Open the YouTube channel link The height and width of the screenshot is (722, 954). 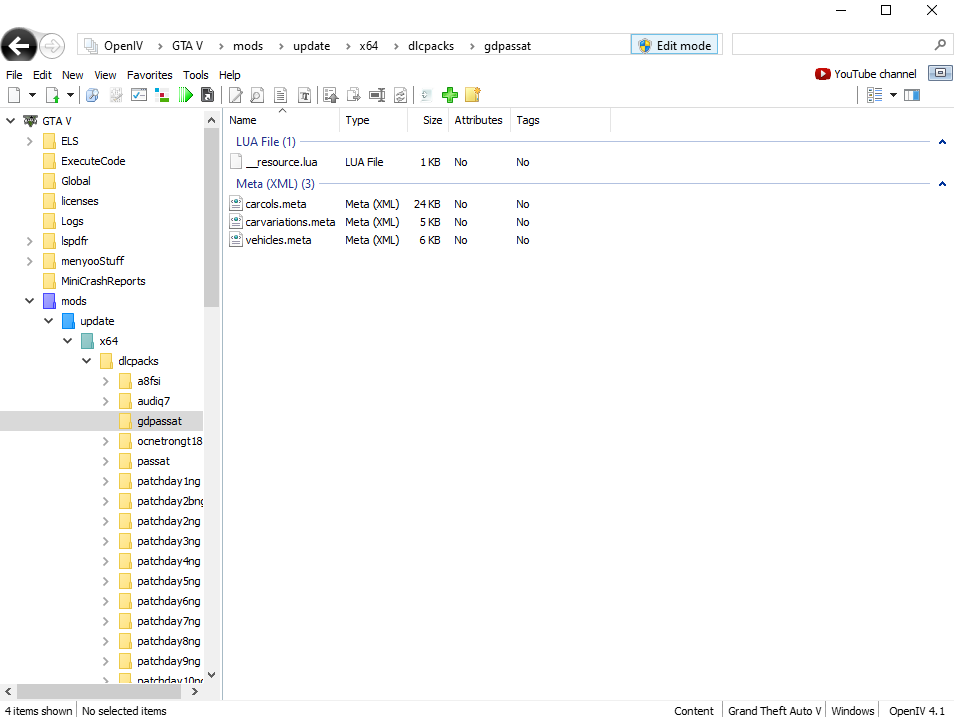(865, 74)
